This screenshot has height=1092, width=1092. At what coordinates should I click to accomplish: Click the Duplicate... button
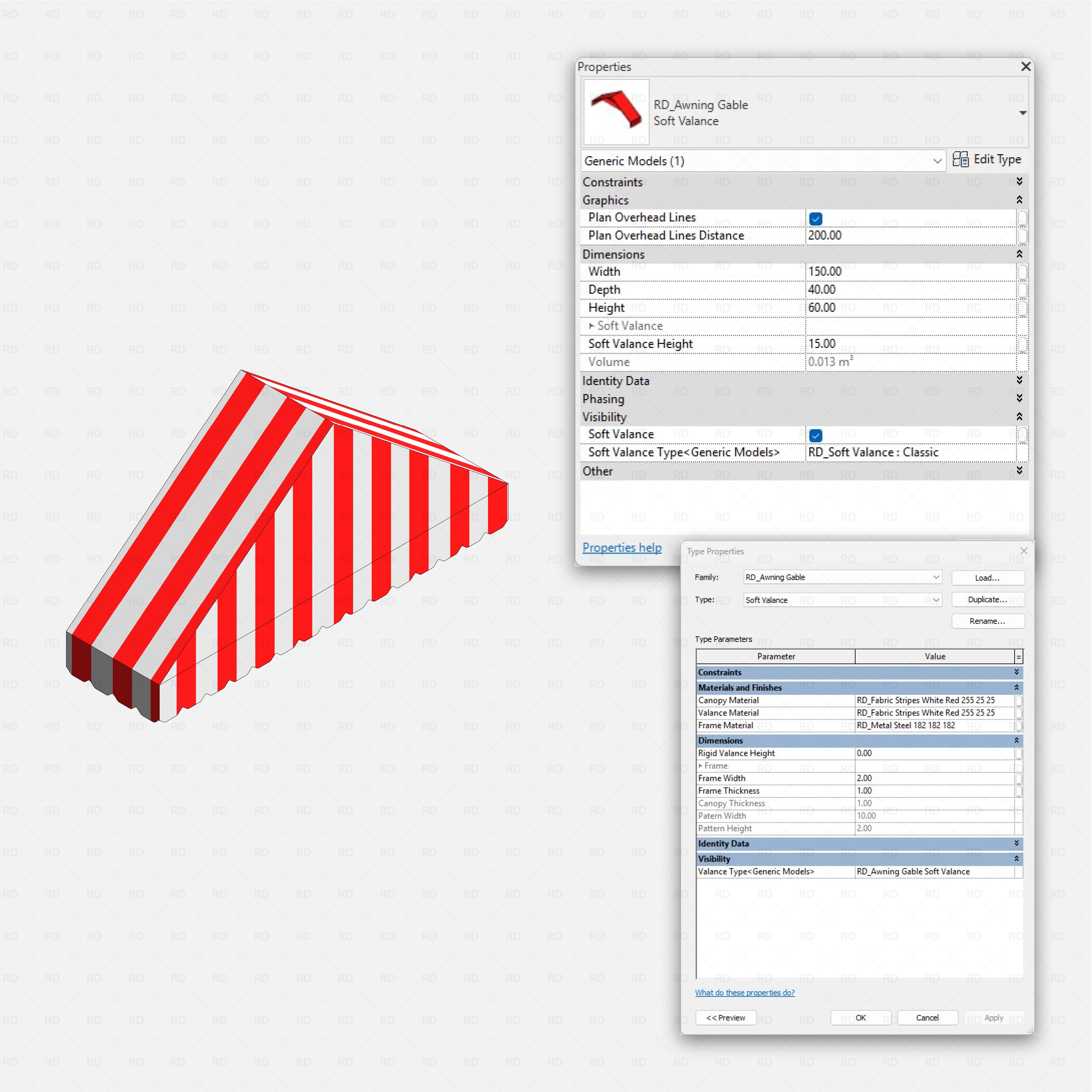coord(988,600)
